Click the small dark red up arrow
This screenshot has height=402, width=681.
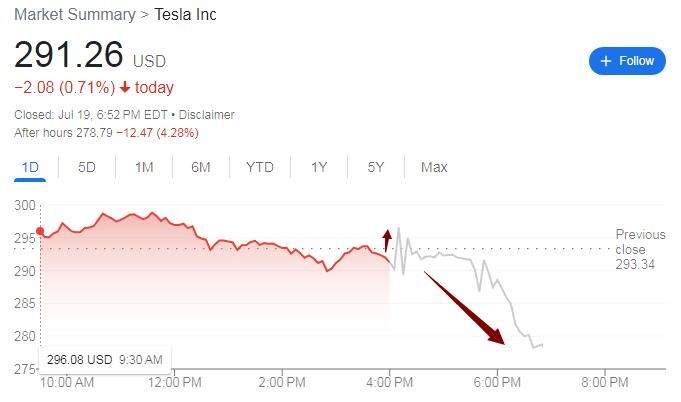click(x=387, y=238)
